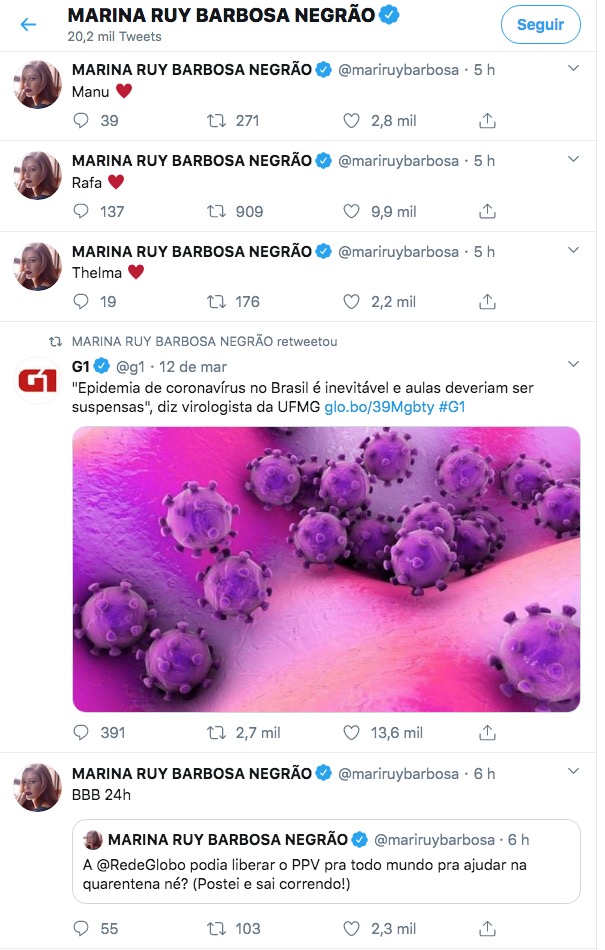Open the coronavirus image in the tweet
The image size is (605, 950).
pos(326,569)
